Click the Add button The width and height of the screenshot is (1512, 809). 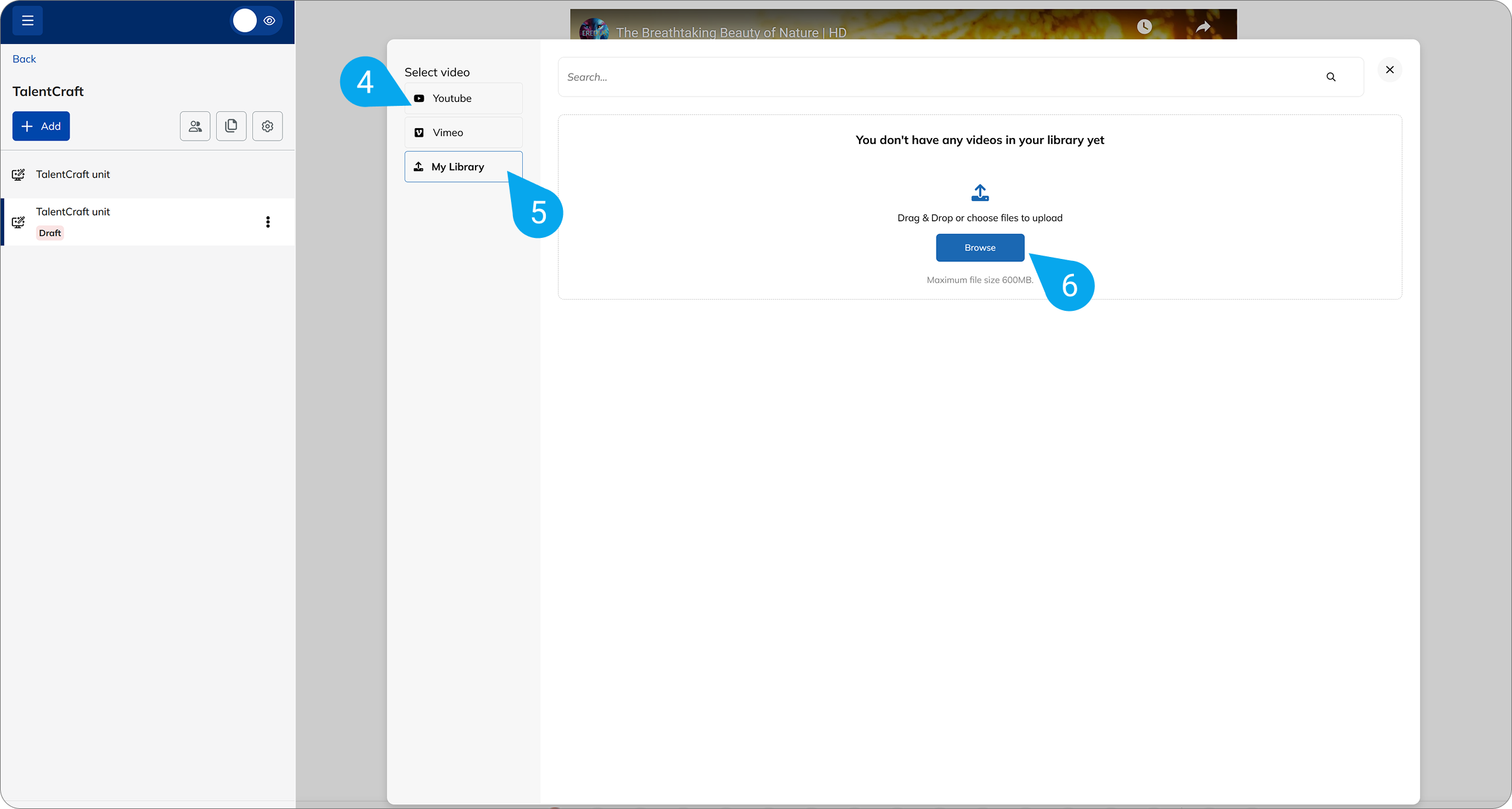[41, 126]
